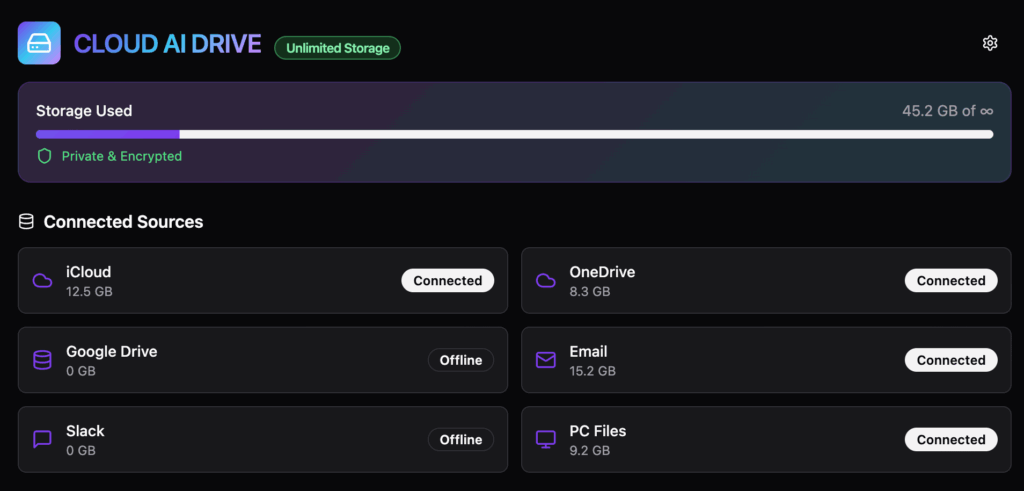Click the green shield encryption icon
Screen dimensions: 1024x491
(44, 156)
